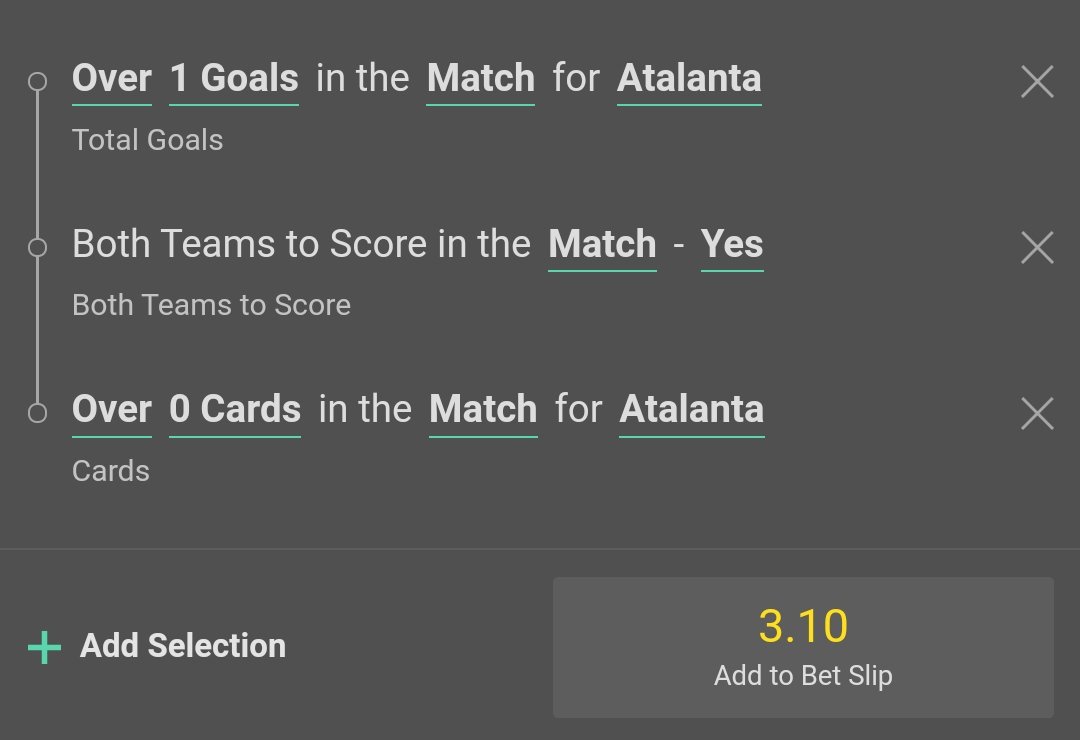Click the green plus icon
Viewport: 1080px width, 740px height.
(44, 647)
